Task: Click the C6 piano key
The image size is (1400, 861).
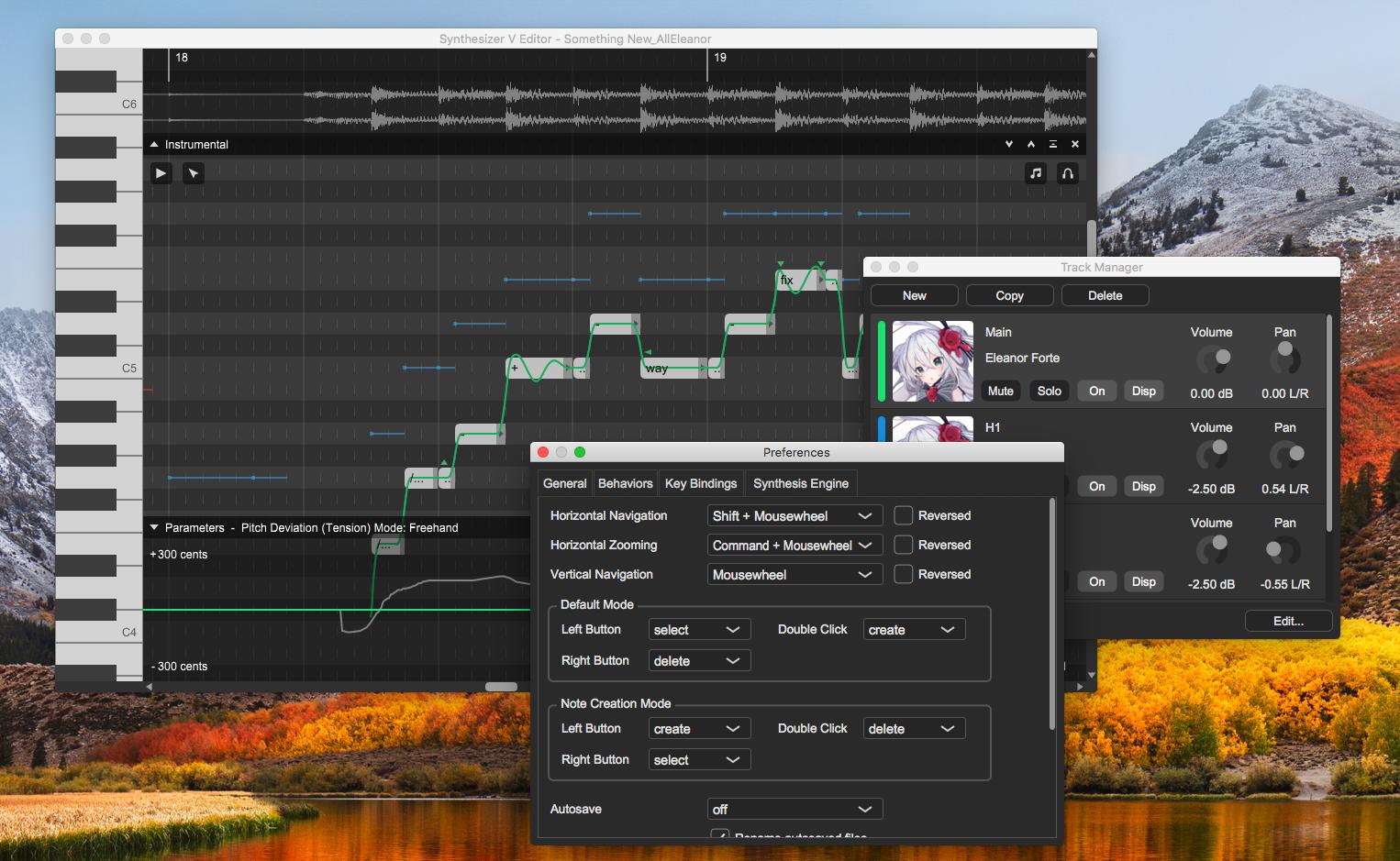Action: (99, 105)
